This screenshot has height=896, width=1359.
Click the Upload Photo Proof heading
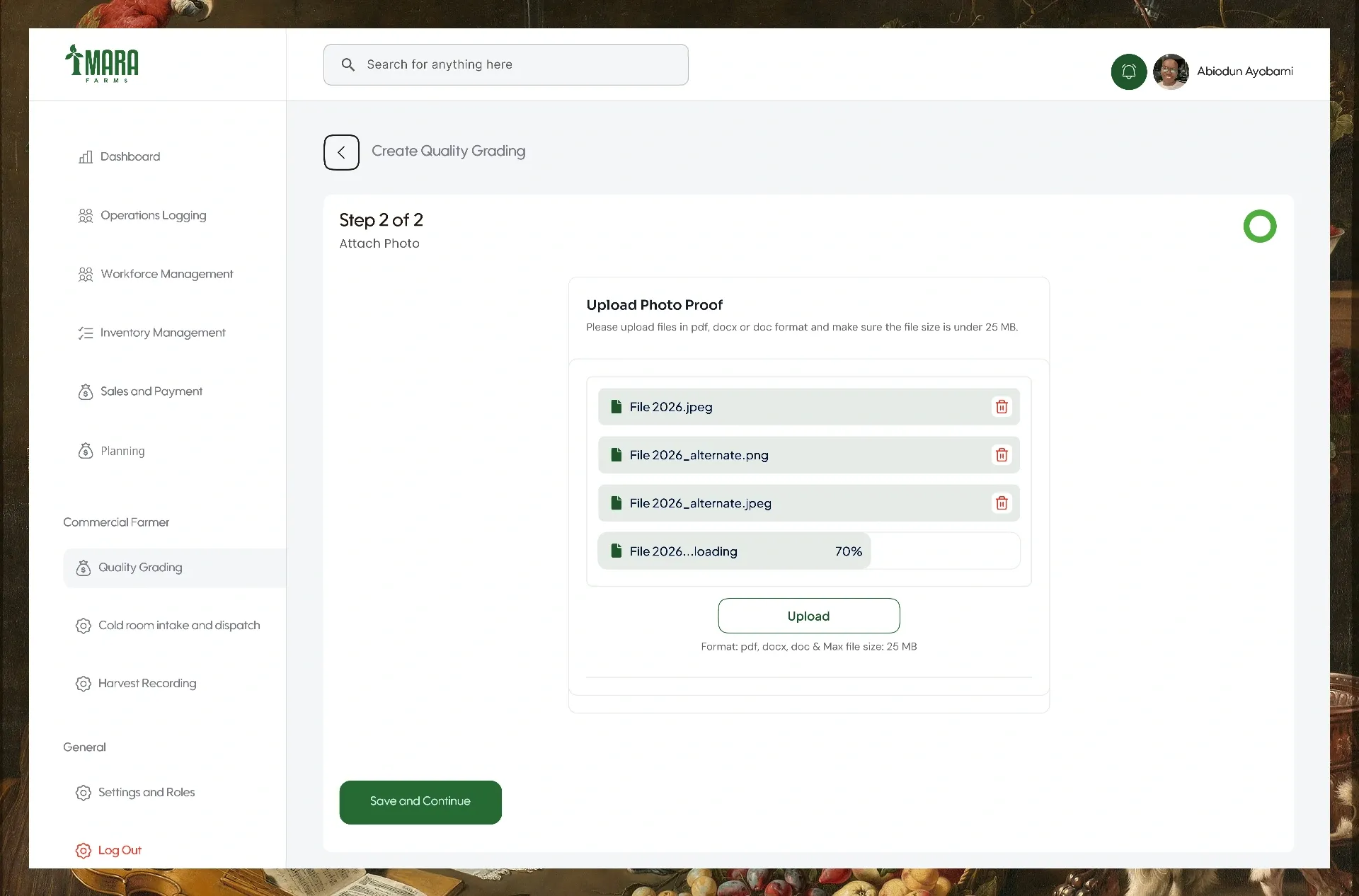tap(654, 305)
